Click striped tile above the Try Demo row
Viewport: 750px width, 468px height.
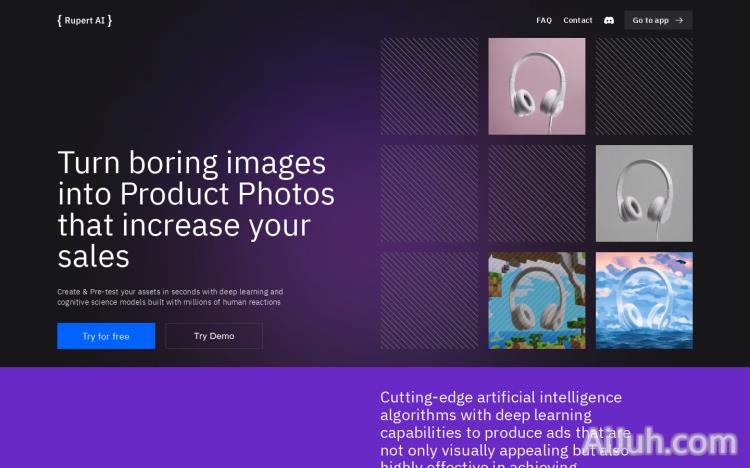[x=429, y=193]
